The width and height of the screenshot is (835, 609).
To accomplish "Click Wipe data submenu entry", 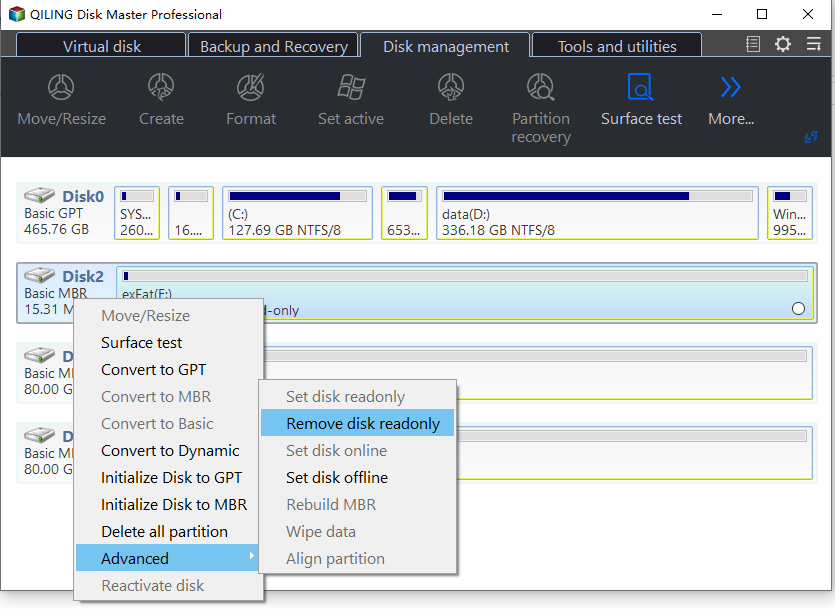I will 357,531.
